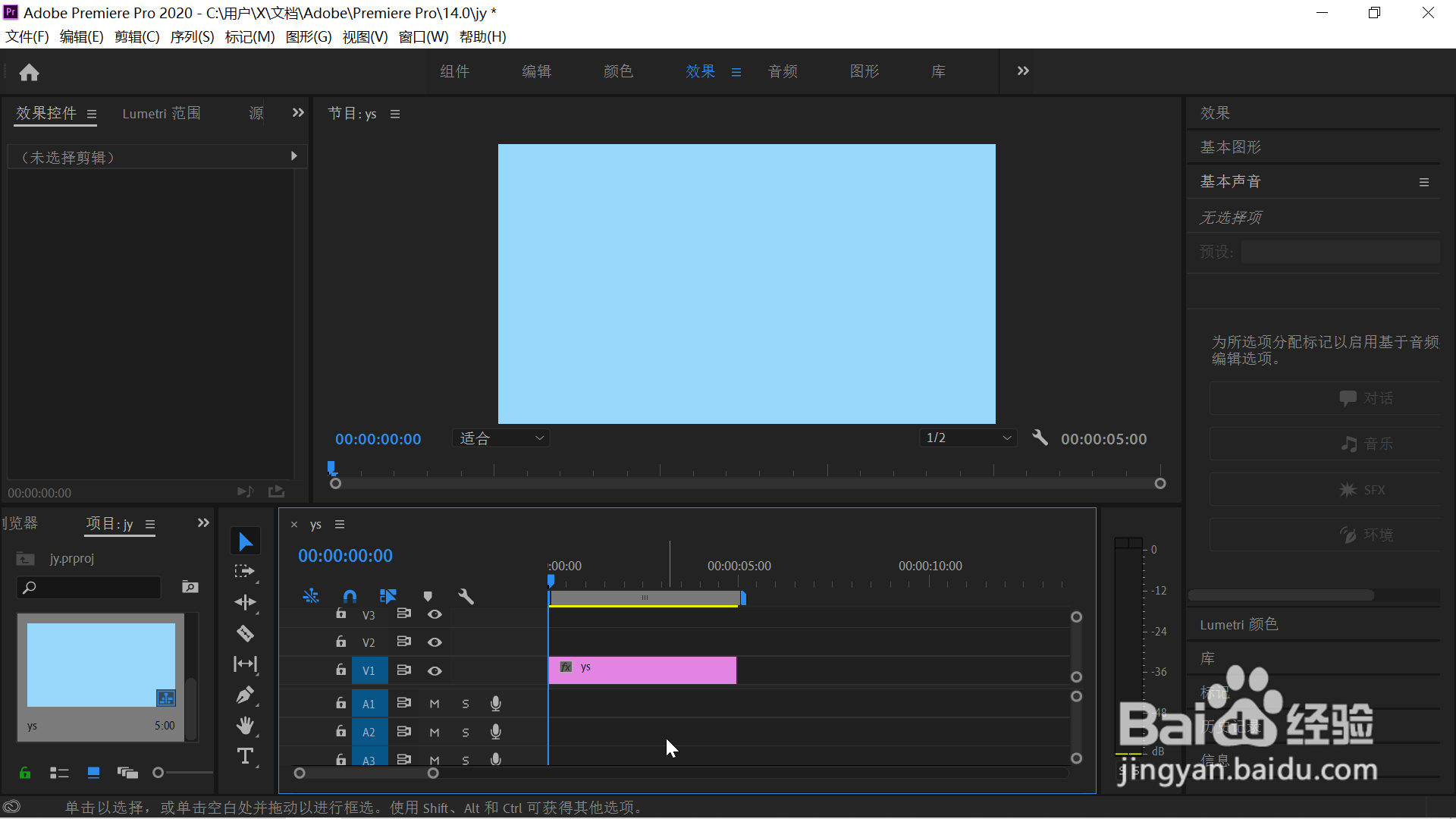This screenshot has height=819, width=1456.
Task: Open the 窗口(W) menu
Action: pos(423,36)
